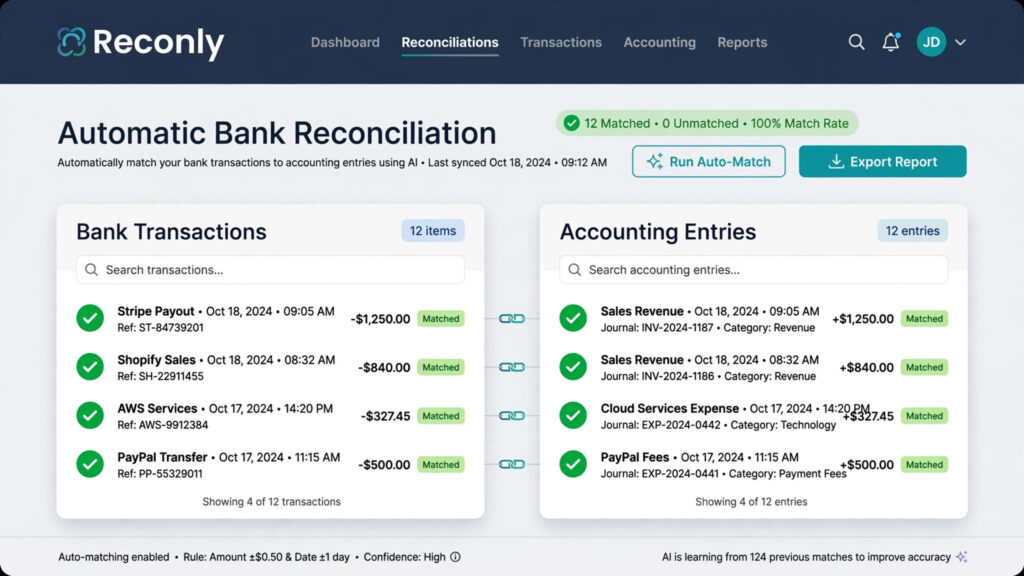Focus the Search accounting entries field

point(754,270)
